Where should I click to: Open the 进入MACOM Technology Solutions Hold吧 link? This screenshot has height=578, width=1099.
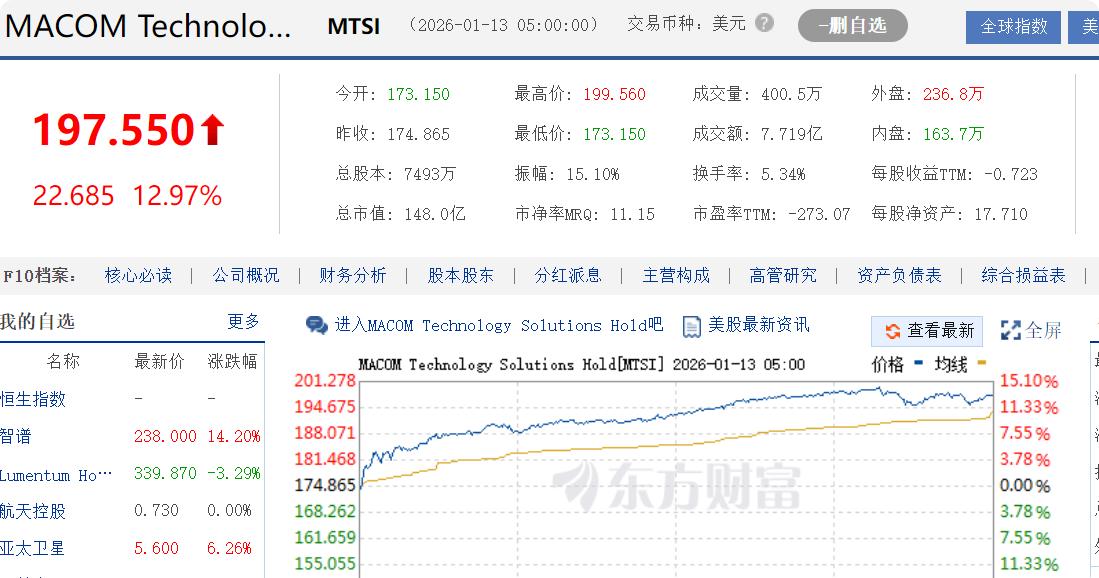pyautogui.click(x=498, y=325)
